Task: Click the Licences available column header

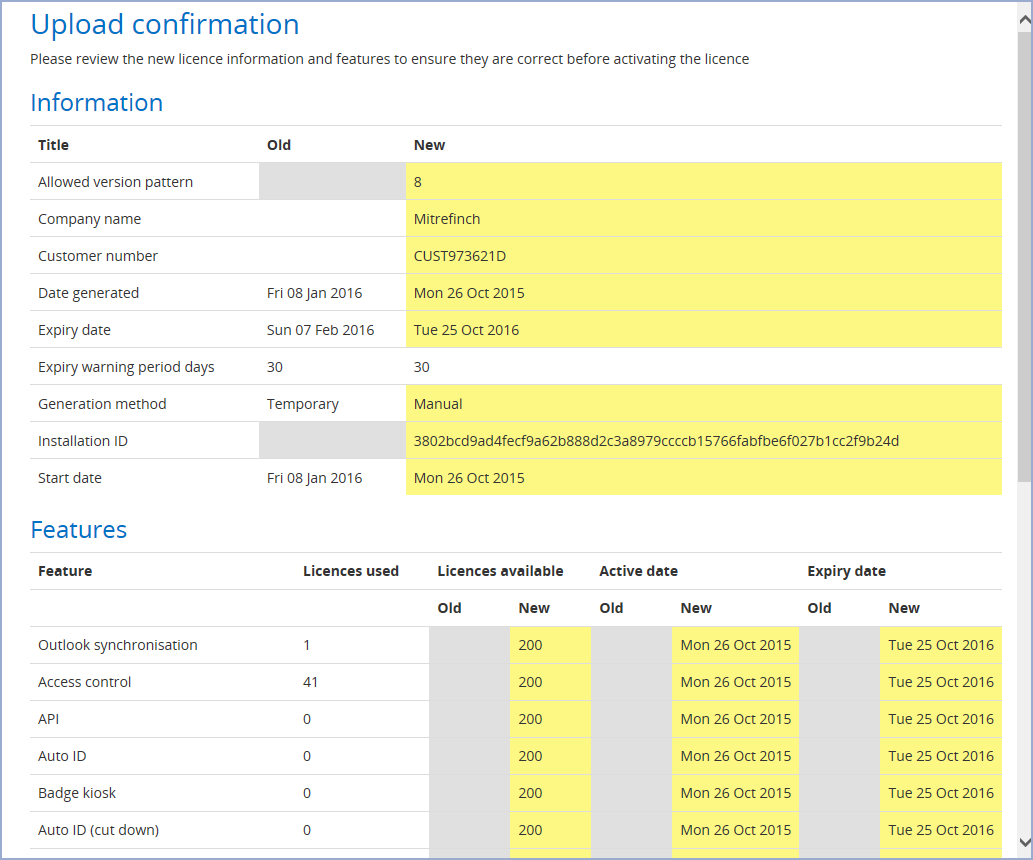Action: 500,571
